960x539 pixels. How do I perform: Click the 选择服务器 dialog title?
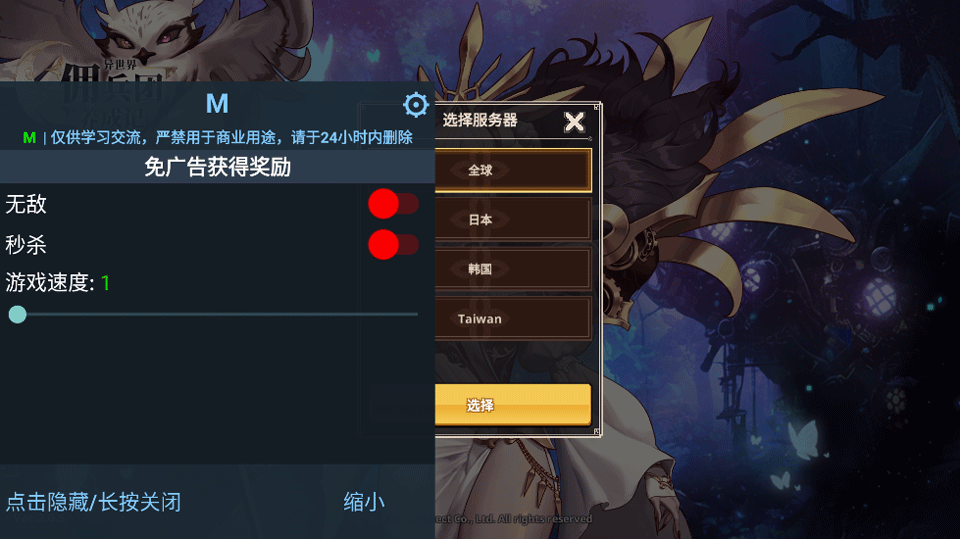(x=480, y=120)
